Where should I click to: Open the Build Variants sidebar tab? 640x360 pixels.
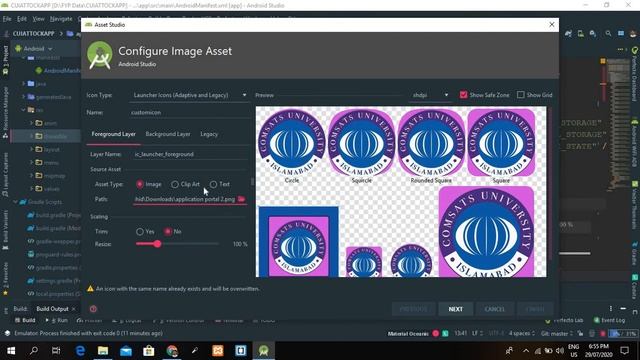(x=5, y=229)
